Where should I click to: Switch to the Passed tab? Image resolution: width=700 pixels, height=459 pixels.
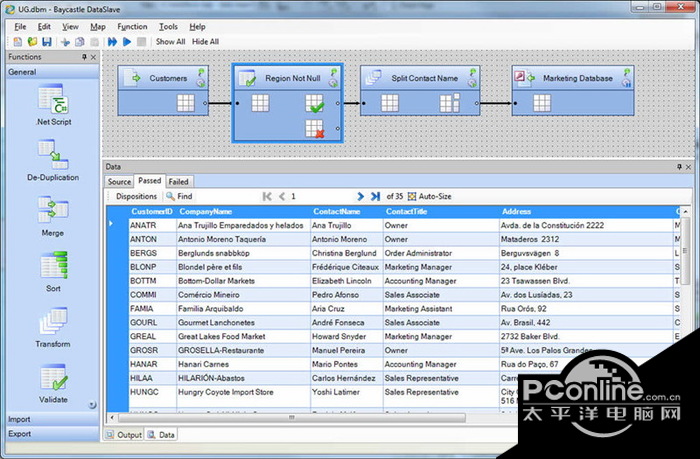pos(150,181)
